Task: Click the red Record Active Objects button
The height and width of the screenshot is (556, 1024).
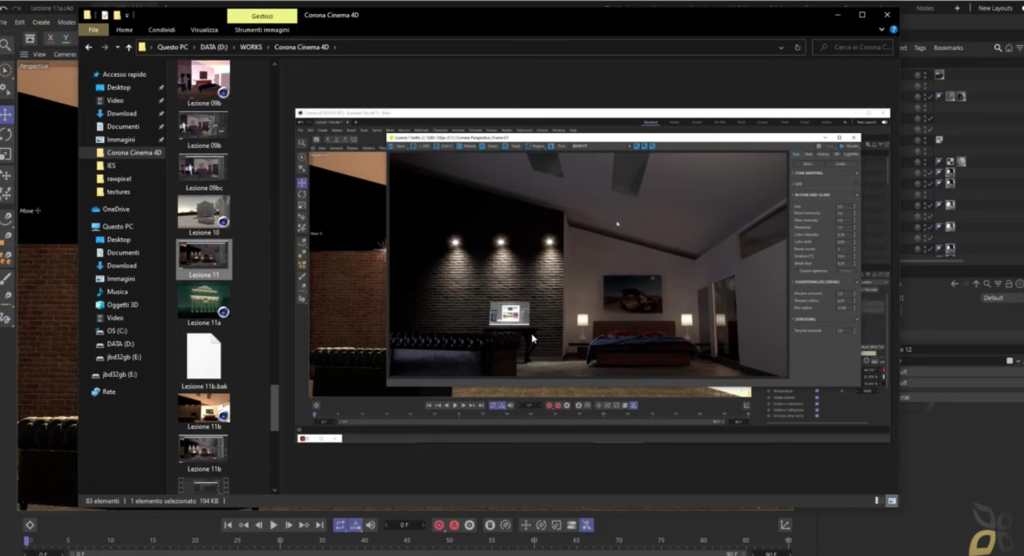Action: (x=439, y=525)
